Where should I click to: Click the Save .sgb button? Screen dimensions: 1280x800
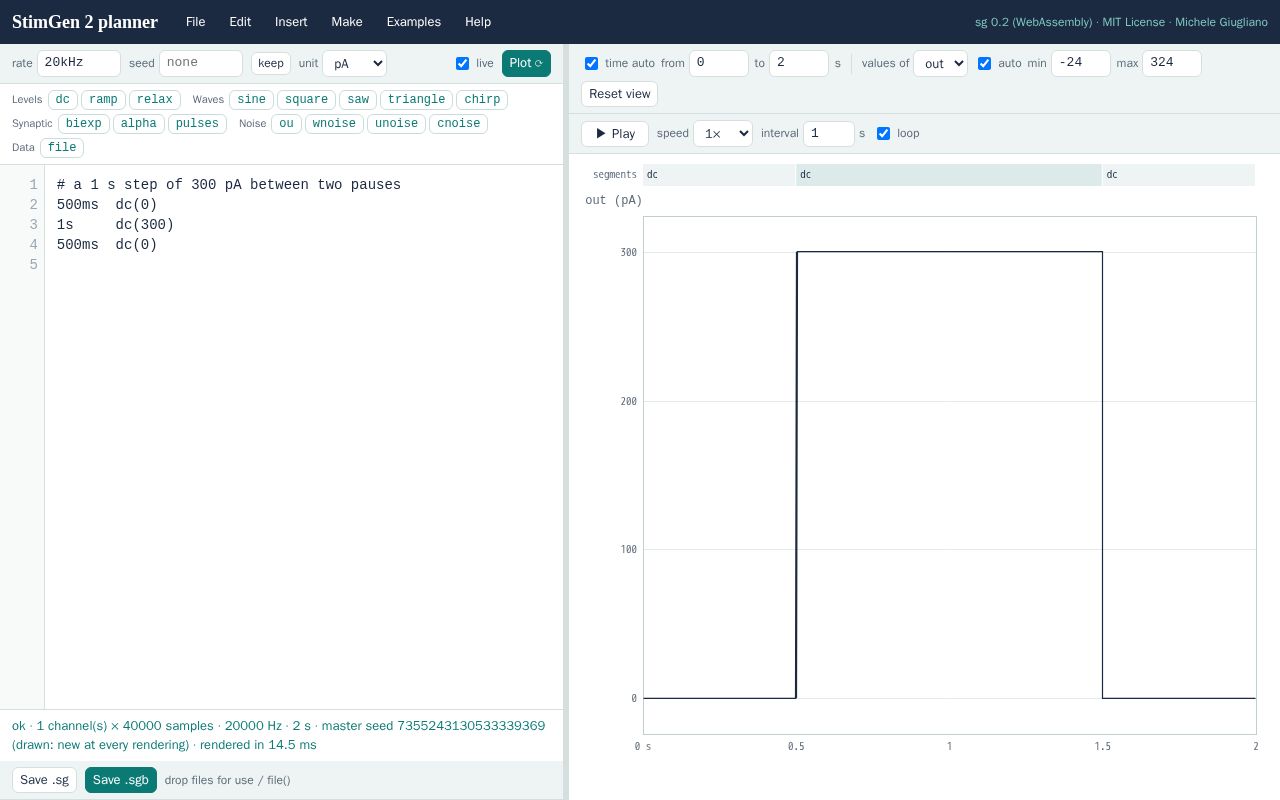point(121,780)
